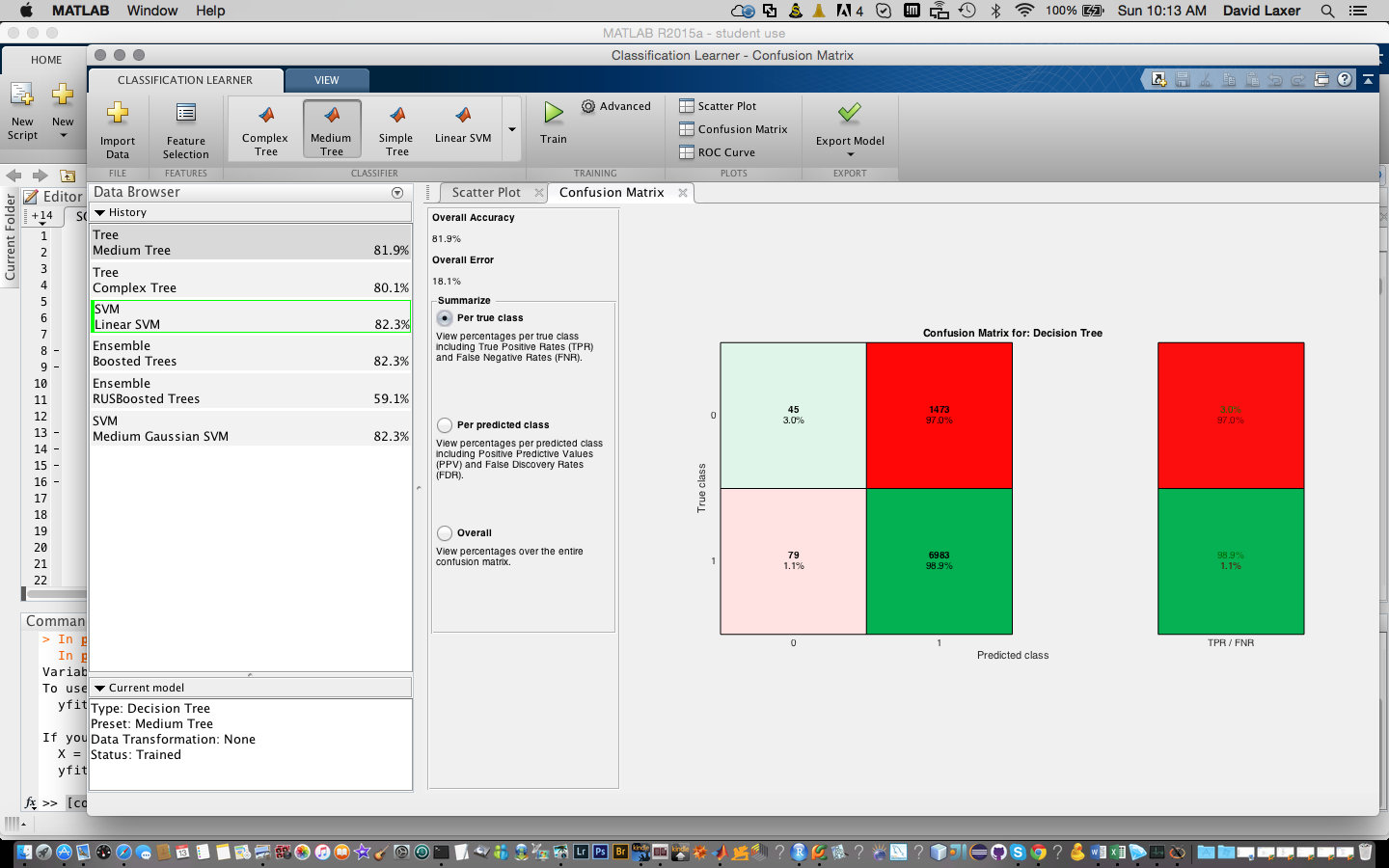The width and height of the screenshot is (1389, 868).
Task: Select the Complex Tree classifier icon
Action: (x=266, y=115)
